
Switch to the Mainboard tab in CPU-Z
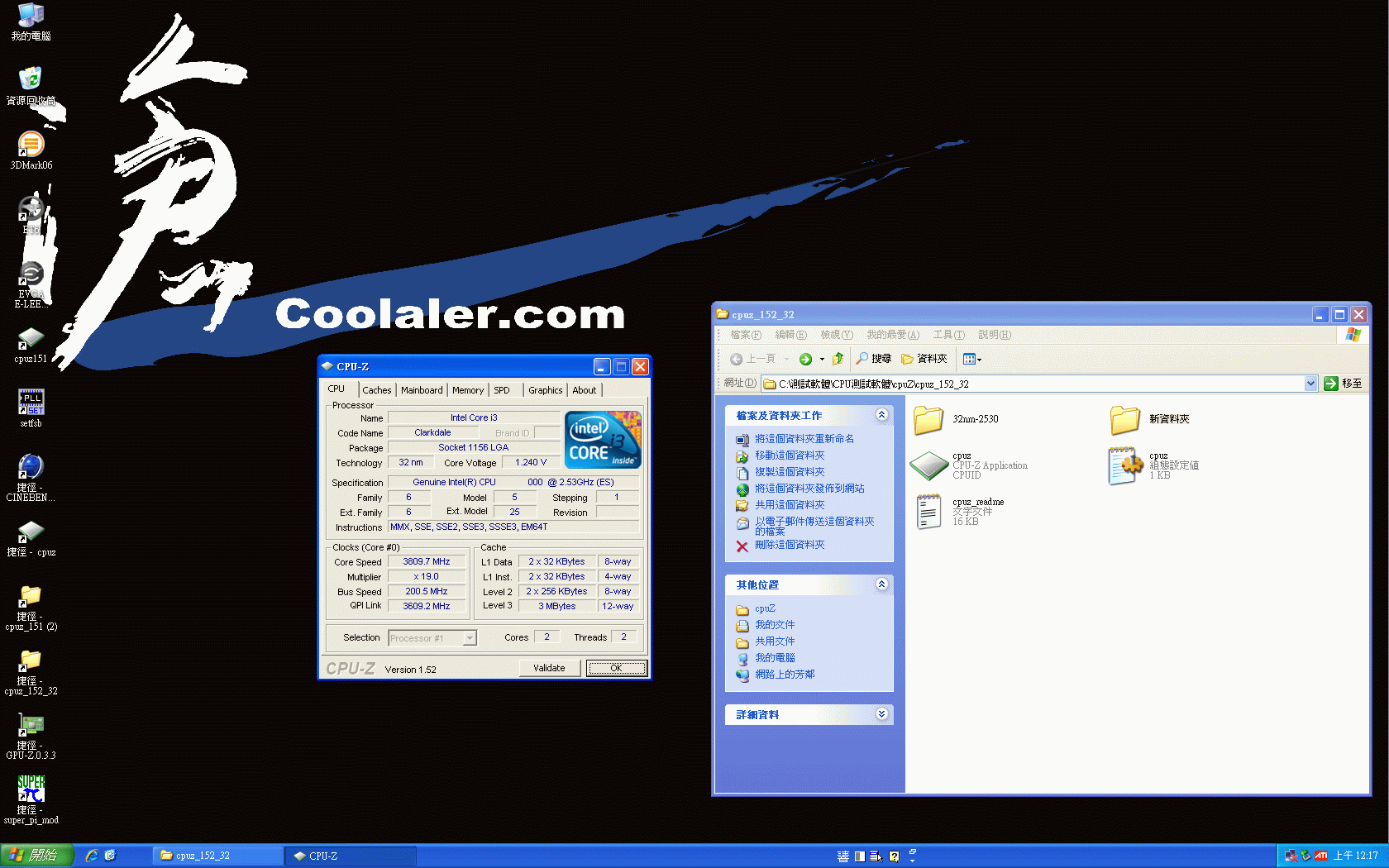pyautogui.click(x=422, y=390)
